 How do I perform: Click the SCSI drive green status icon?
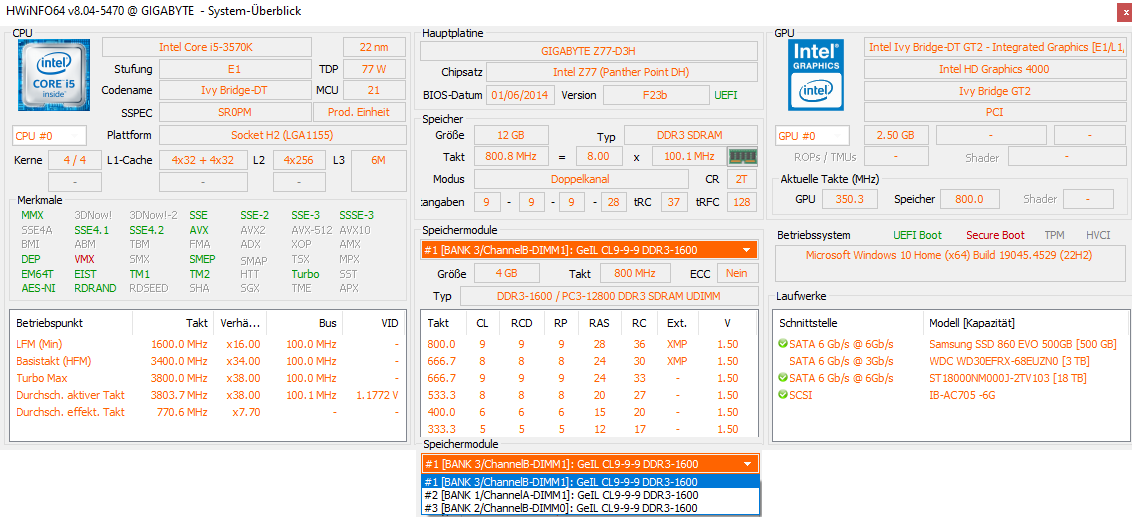783,395
